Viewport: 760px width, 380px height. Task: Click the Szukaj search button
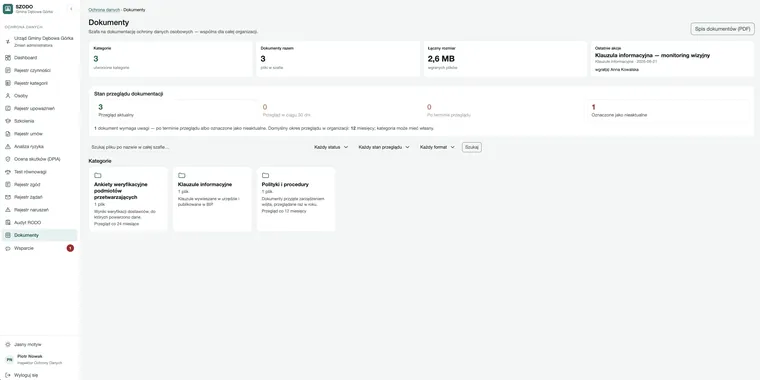[x=472, y=147]
